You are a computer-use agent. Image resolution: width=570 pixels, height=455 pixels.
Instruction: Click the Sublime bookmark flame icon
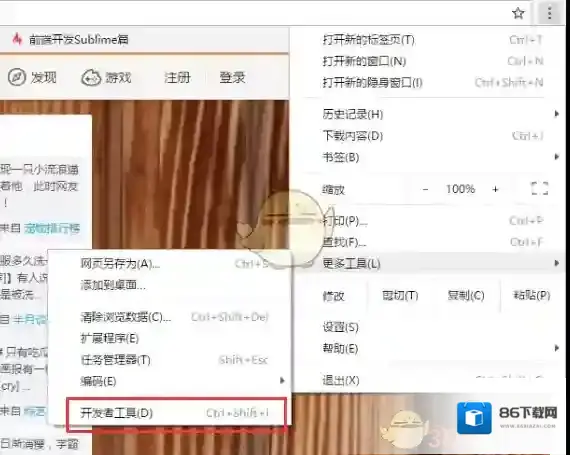click(x=17, y=39)
